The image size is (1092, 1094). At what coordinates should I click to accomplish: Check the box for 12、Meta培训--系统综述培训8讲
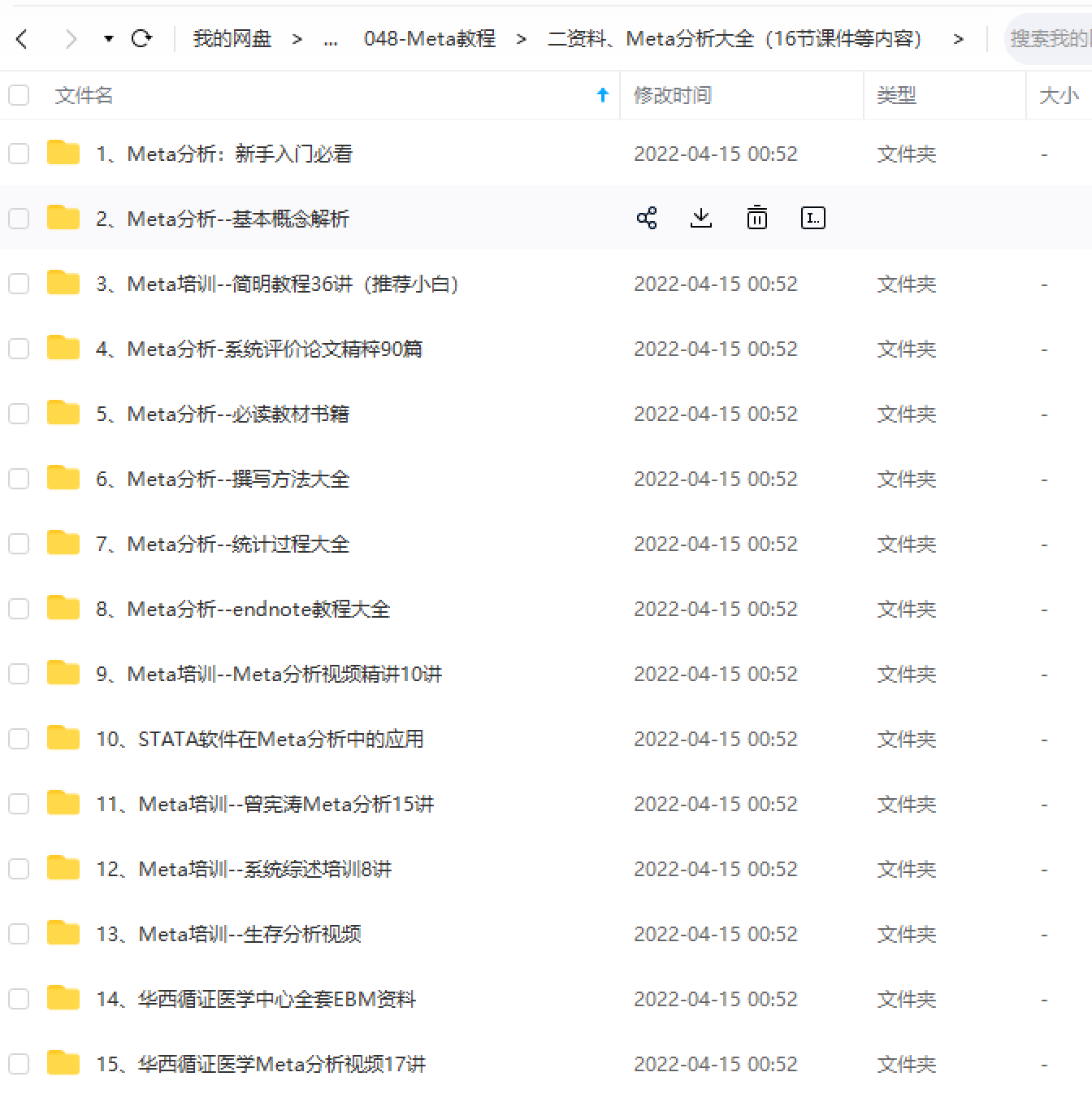click(x=19, y=869)
